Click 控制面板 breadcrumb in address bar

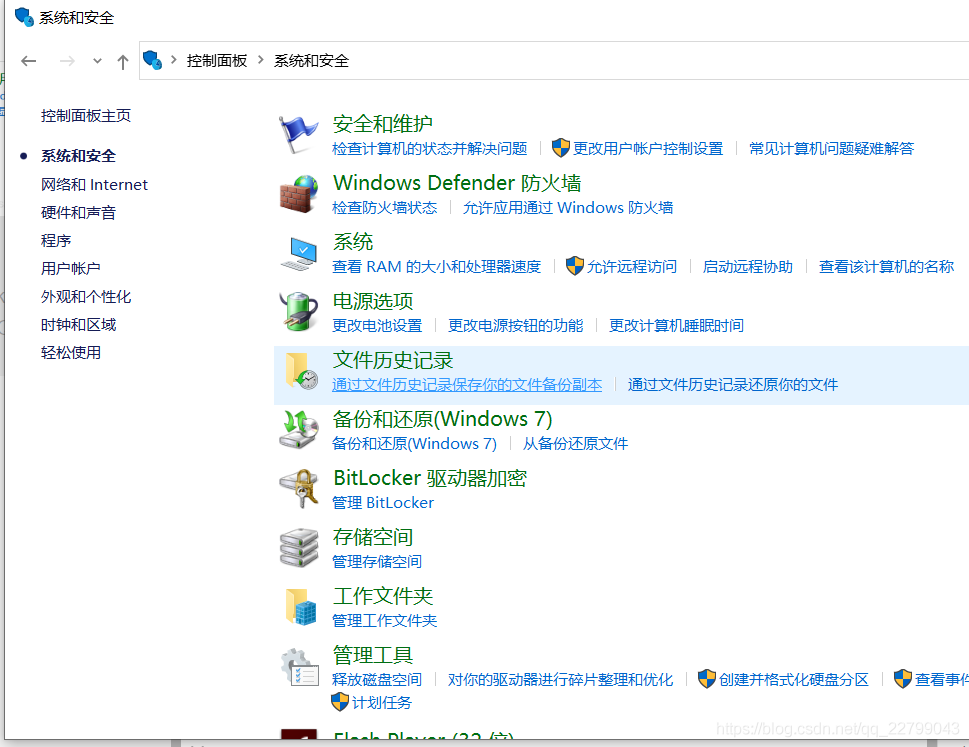click(x=217, y=61)
